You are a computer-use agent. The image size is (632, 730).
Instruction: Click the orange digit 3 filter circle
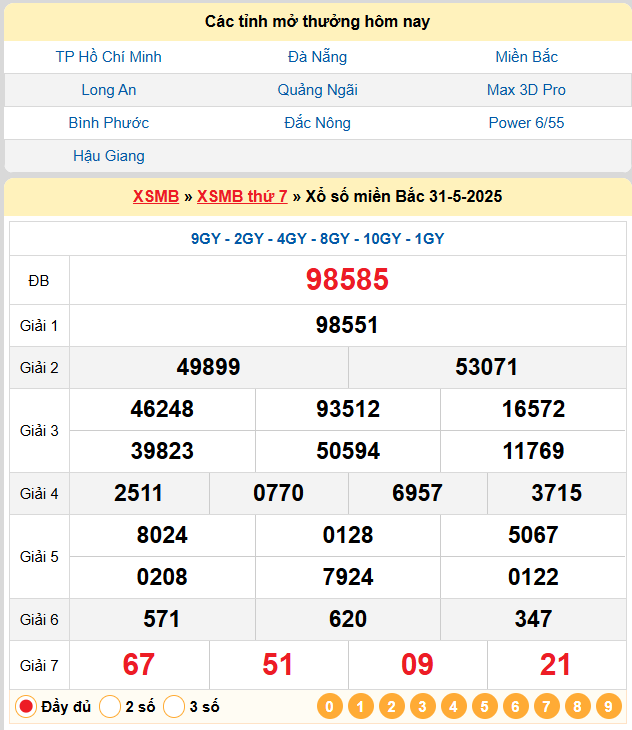point(423,706)
